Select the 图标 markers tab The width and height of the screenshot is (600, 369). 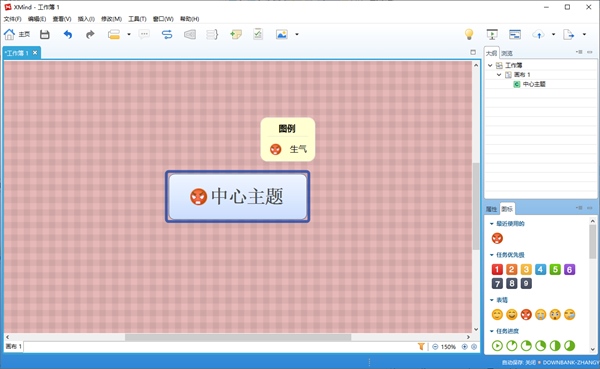pos(507,209)
